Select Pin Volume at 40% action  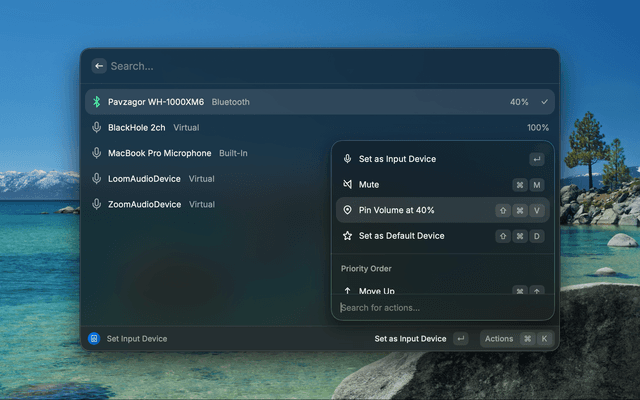point(396,210)
